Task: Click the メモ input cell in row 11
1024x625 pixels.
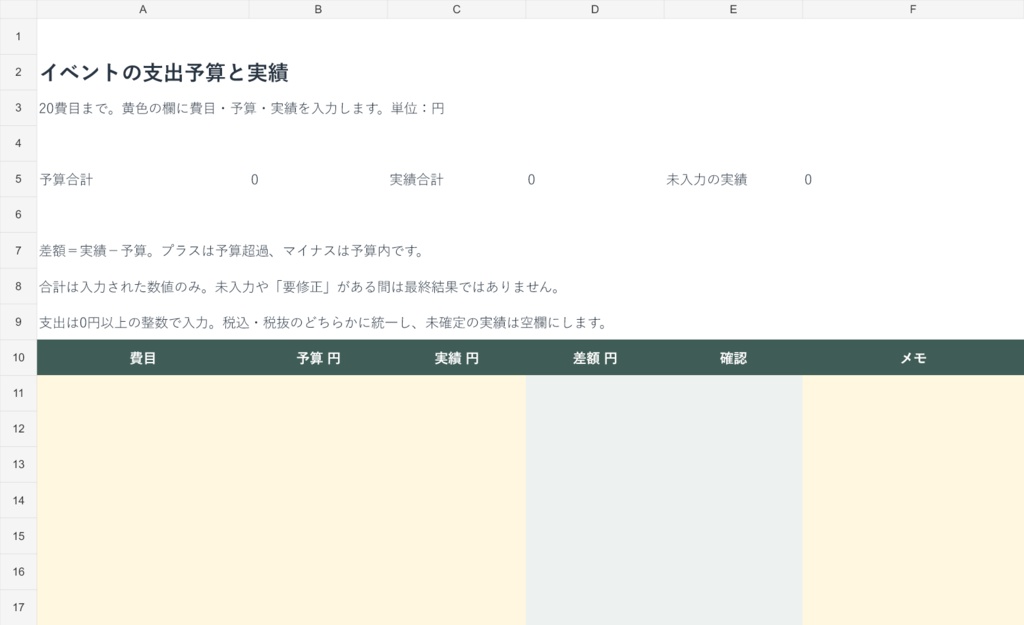Action: 913,393
